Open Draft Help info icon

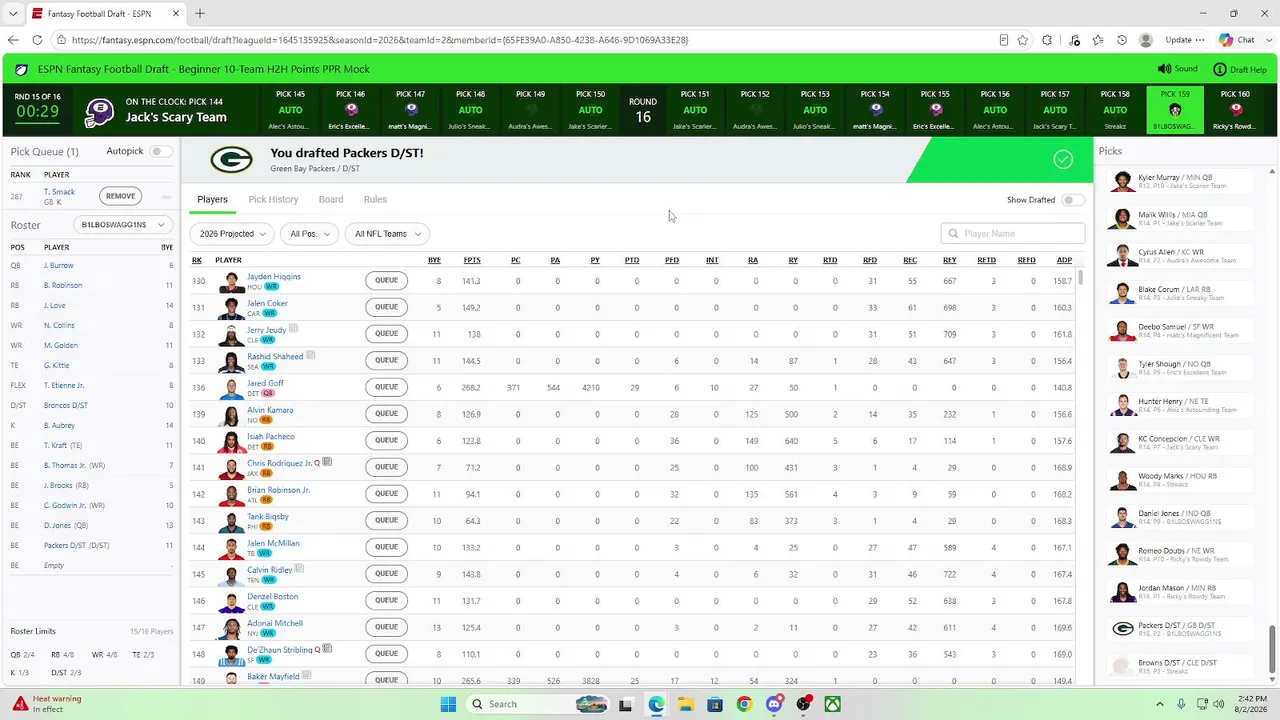click(1220, 69)
